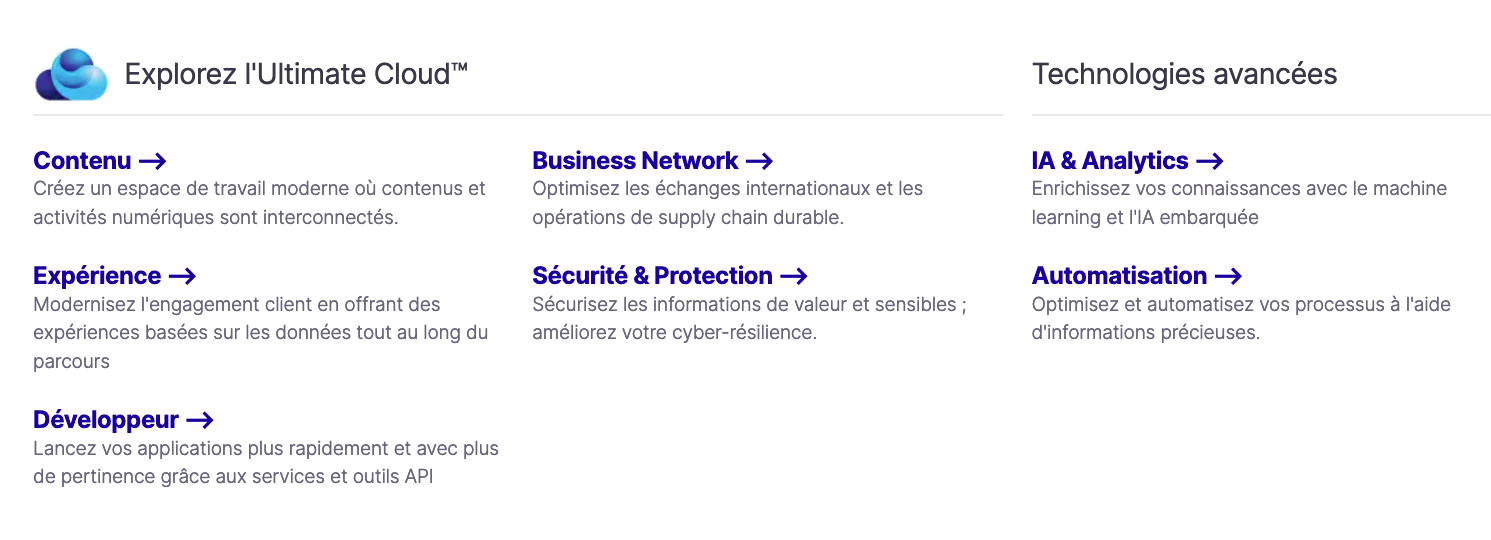
Task: Click the arrow icon beside Contenu
Action: pos(152,161)
